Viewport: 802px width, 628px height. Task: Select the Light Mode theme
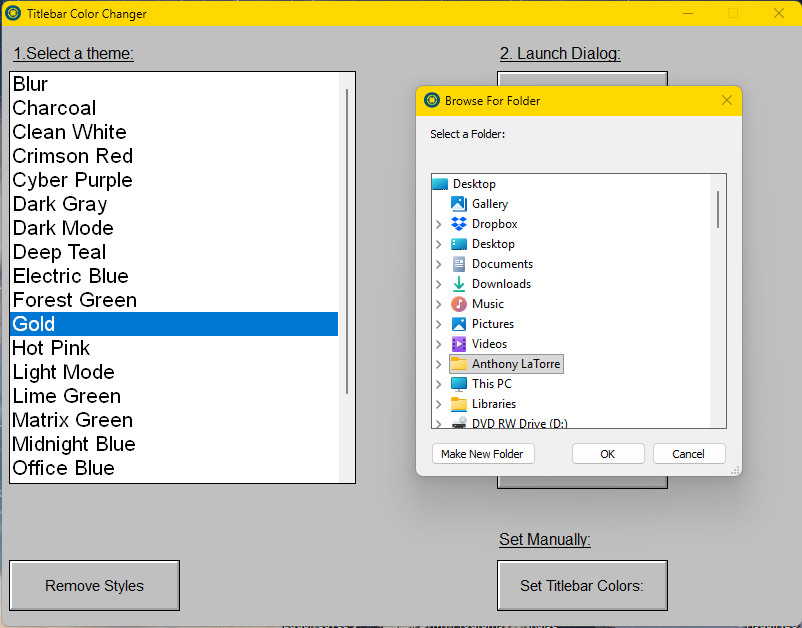coord(174,372)
